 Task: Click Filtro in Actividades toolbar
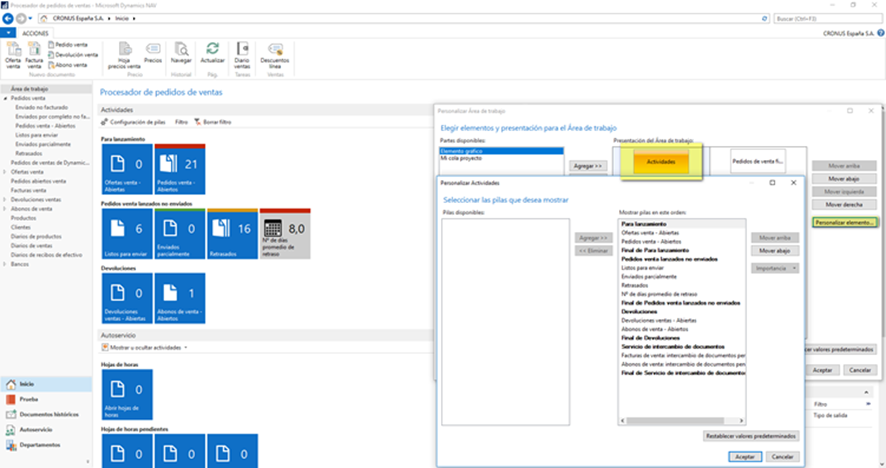(181, 122)
